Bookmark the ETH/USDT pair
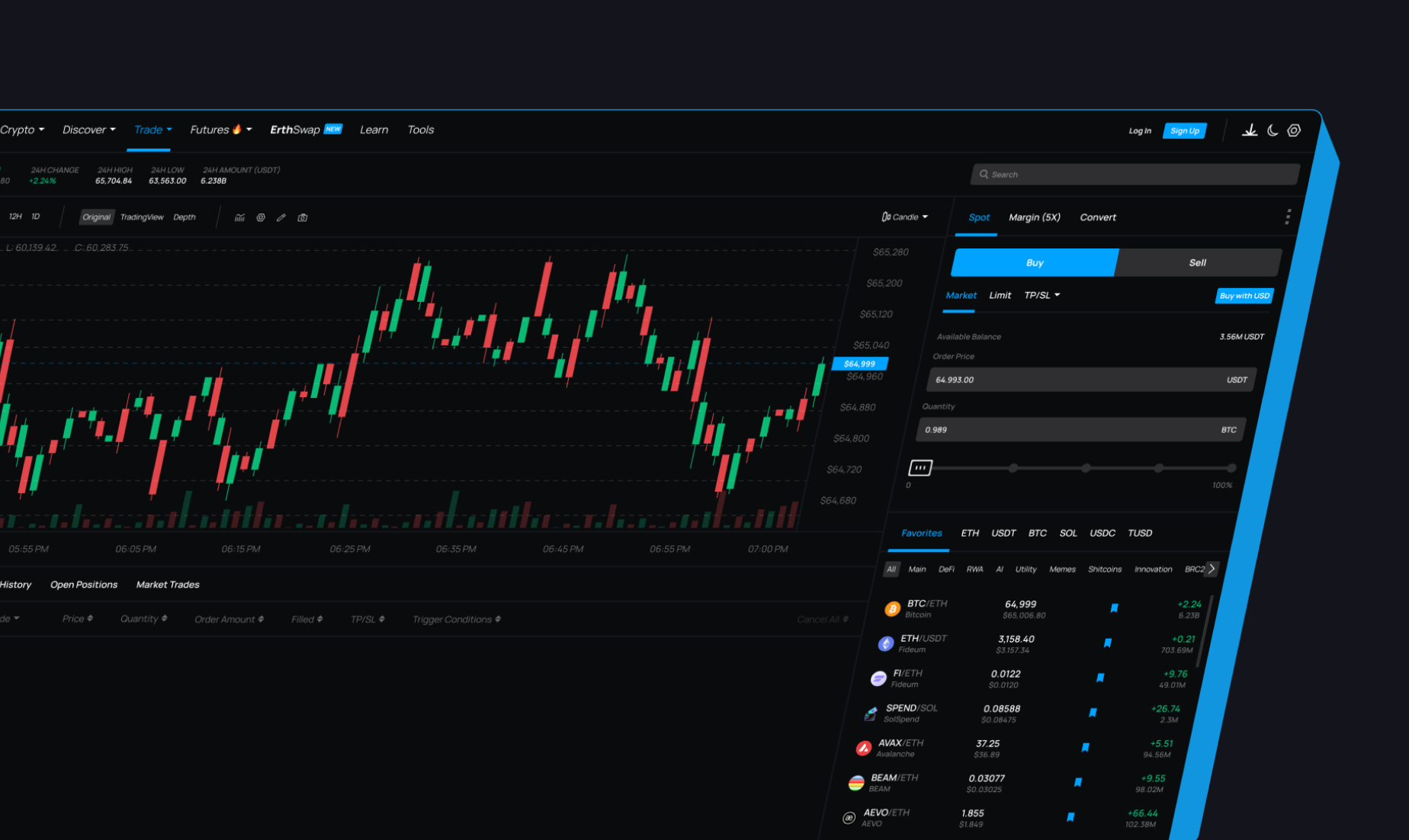1409x840 pixels. pyautogui.click(x=1107, y=643)
